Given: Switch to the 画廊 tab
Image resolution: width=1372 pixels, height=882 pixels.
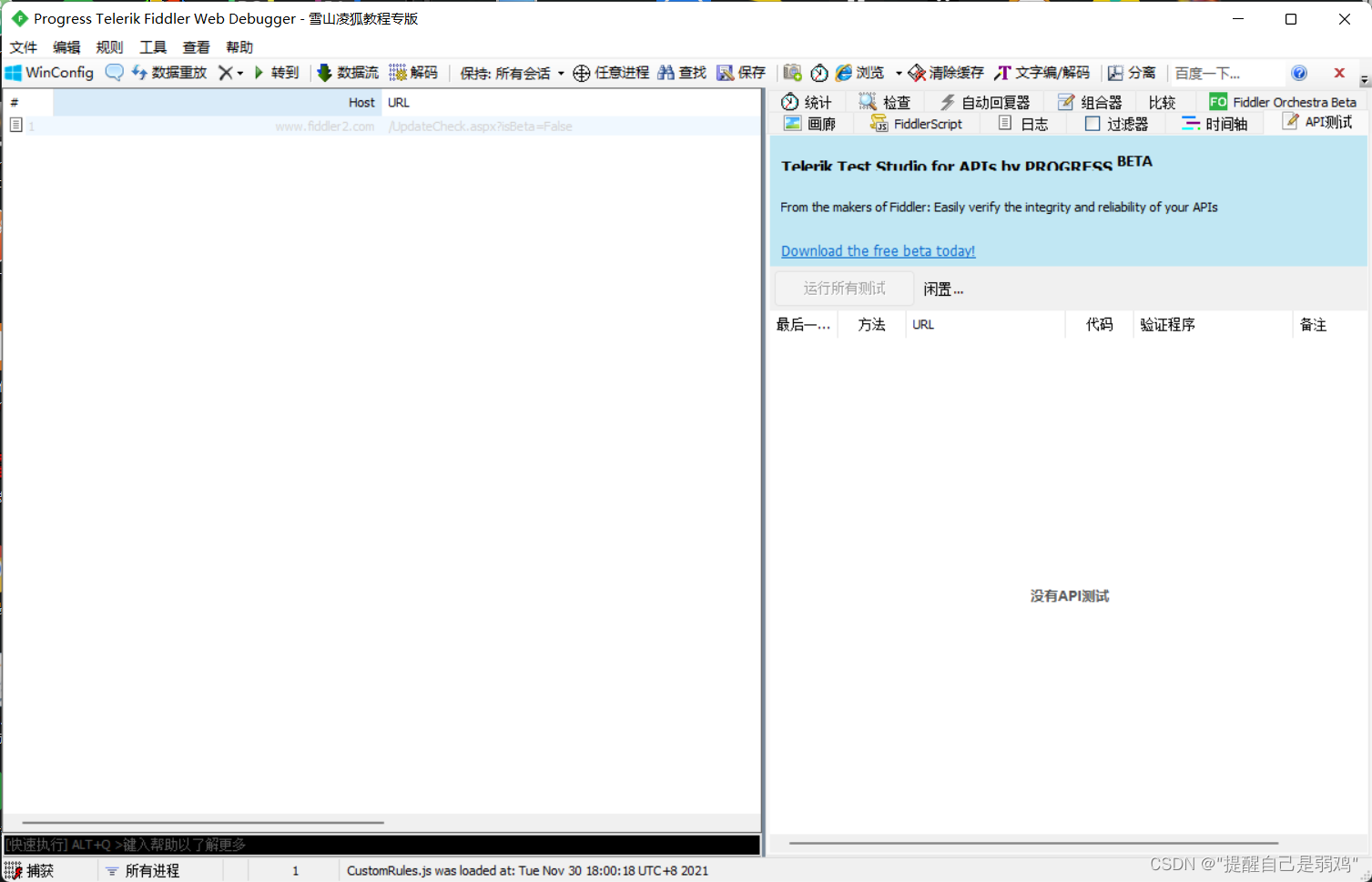Looking at the screenshot, I should (810, 124).
